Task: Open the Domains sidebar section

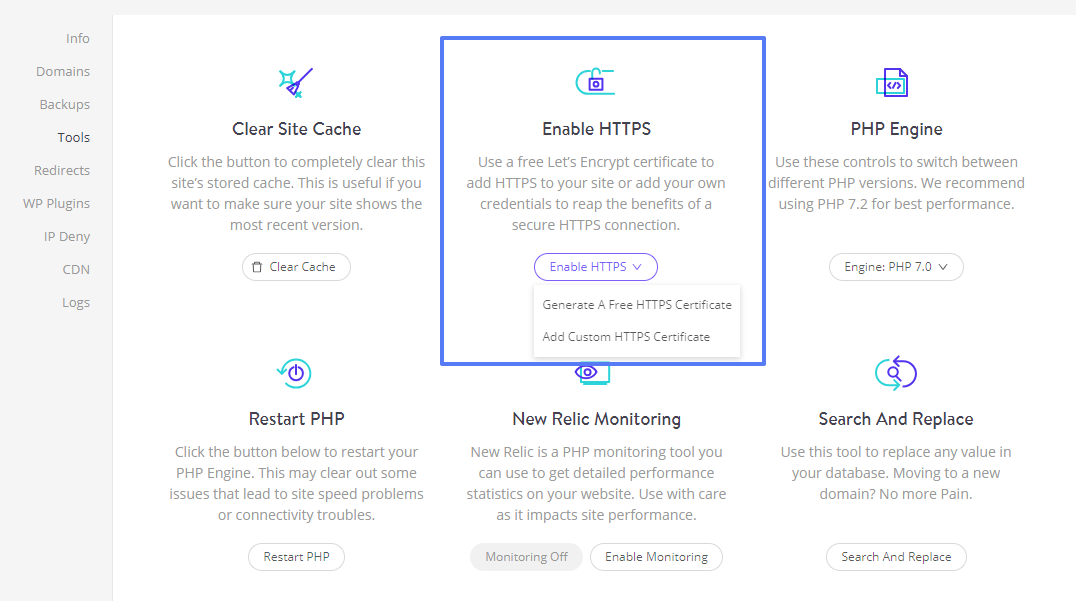Action: point(63,71)
